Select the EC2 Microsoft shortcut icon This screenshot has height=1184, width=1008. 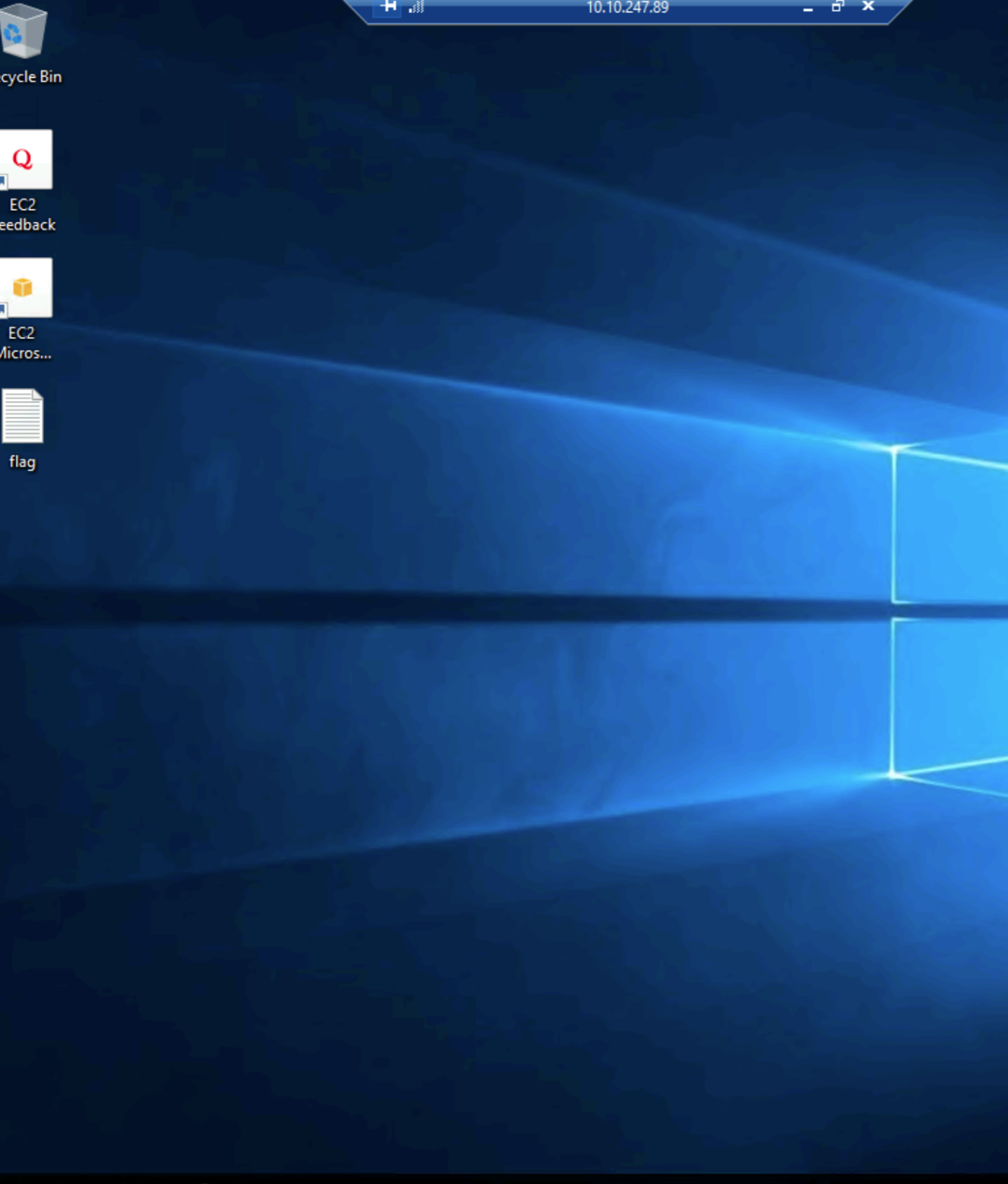pos(25,288)
